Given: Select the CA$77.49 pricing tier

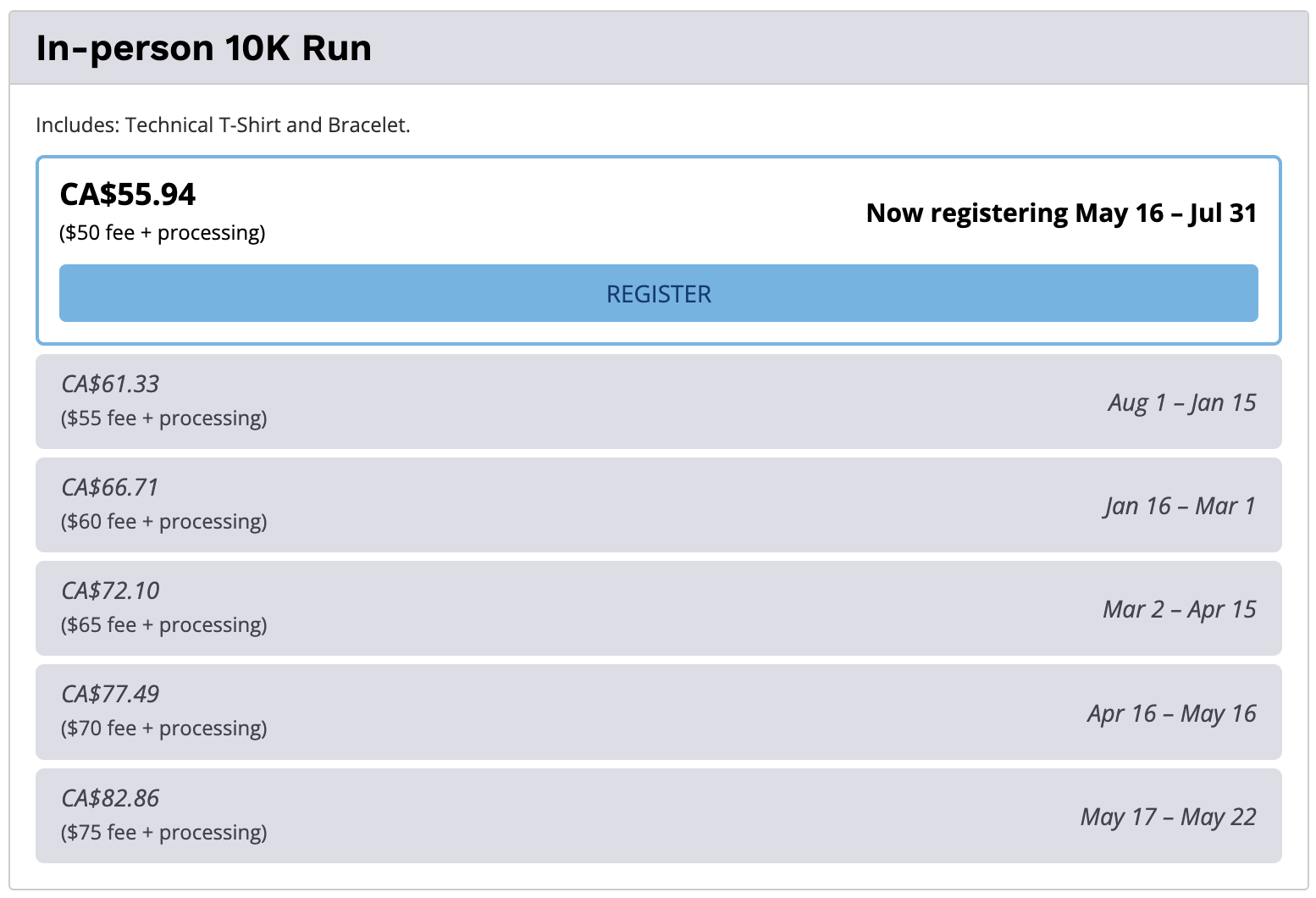Looking at the screenshot, I should [658, 712].
